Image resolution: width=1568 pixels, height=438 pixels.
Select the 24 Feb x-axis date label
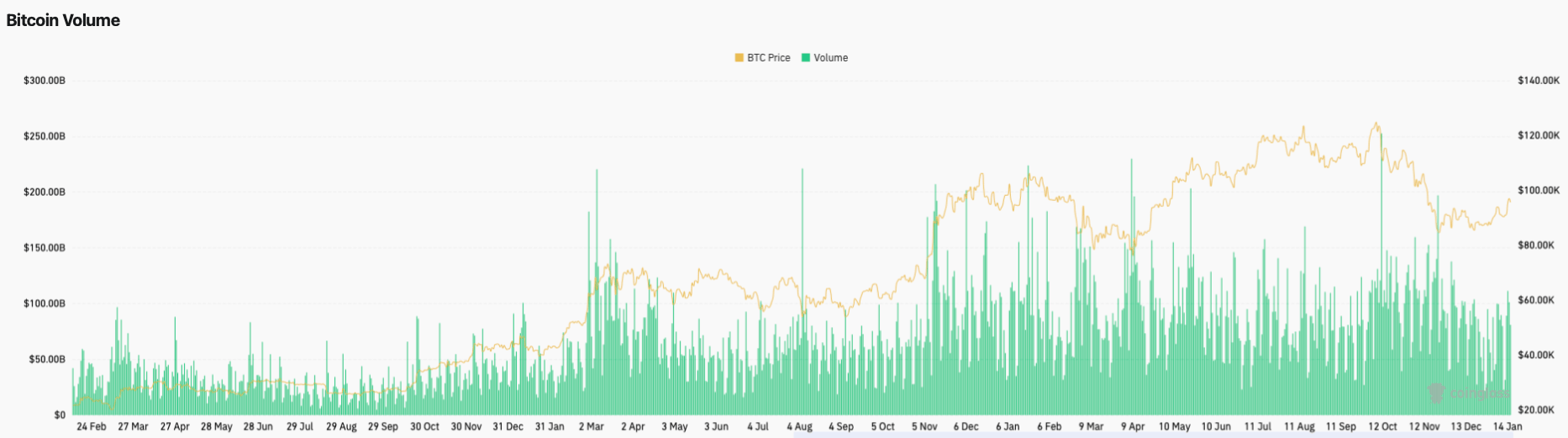click(x=91, y=426)
